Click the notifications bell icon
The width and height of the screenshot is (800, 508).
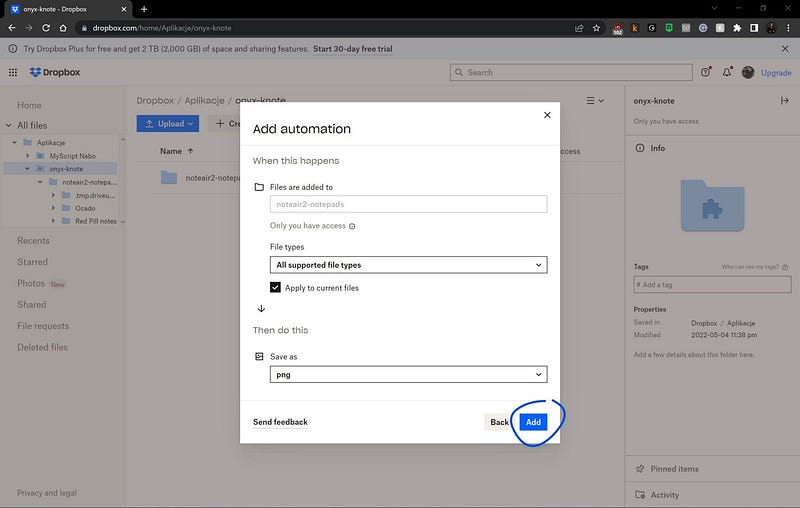(x=727, y=72)
